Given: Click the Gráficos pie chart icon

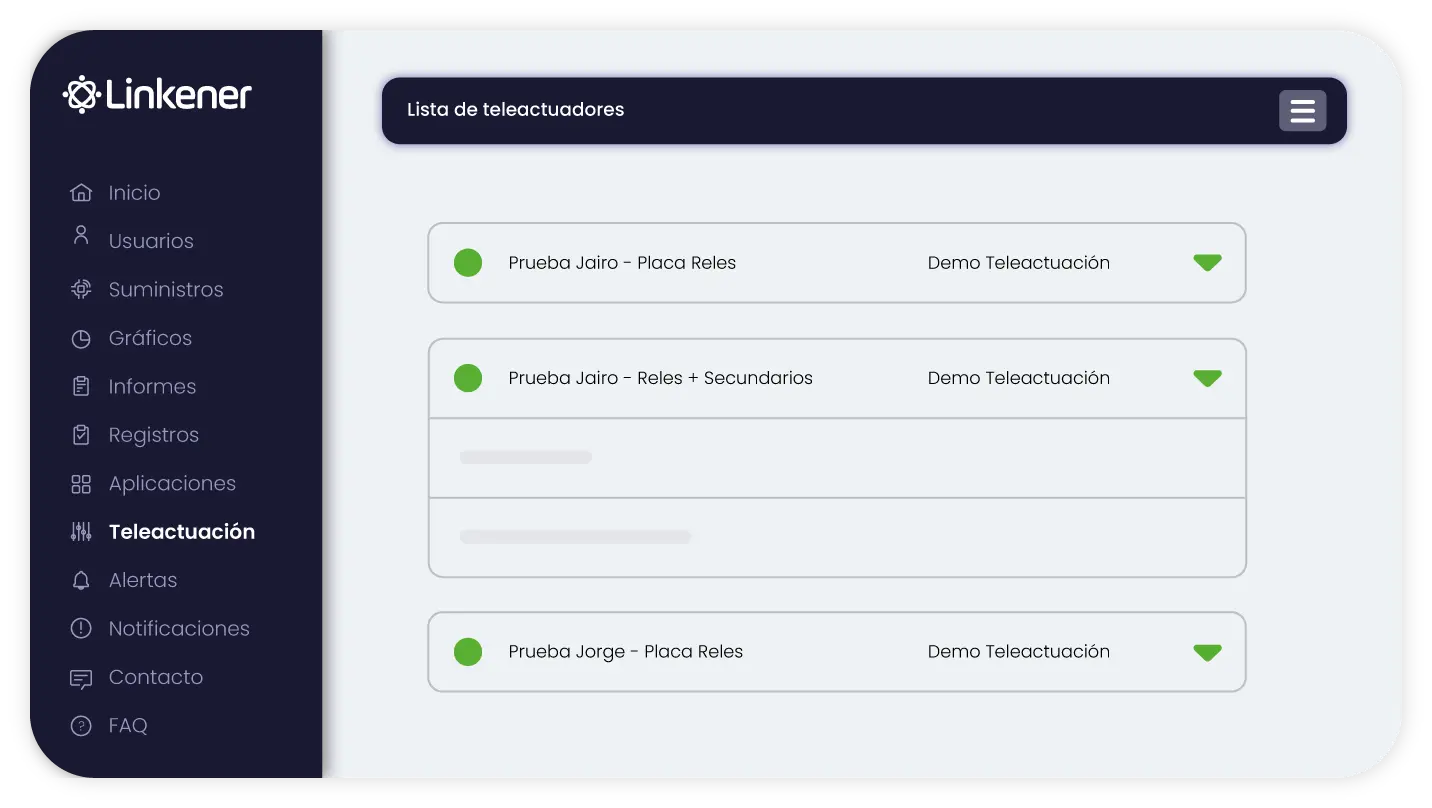Looking at the screenshot, I should (x=81, y=339).
